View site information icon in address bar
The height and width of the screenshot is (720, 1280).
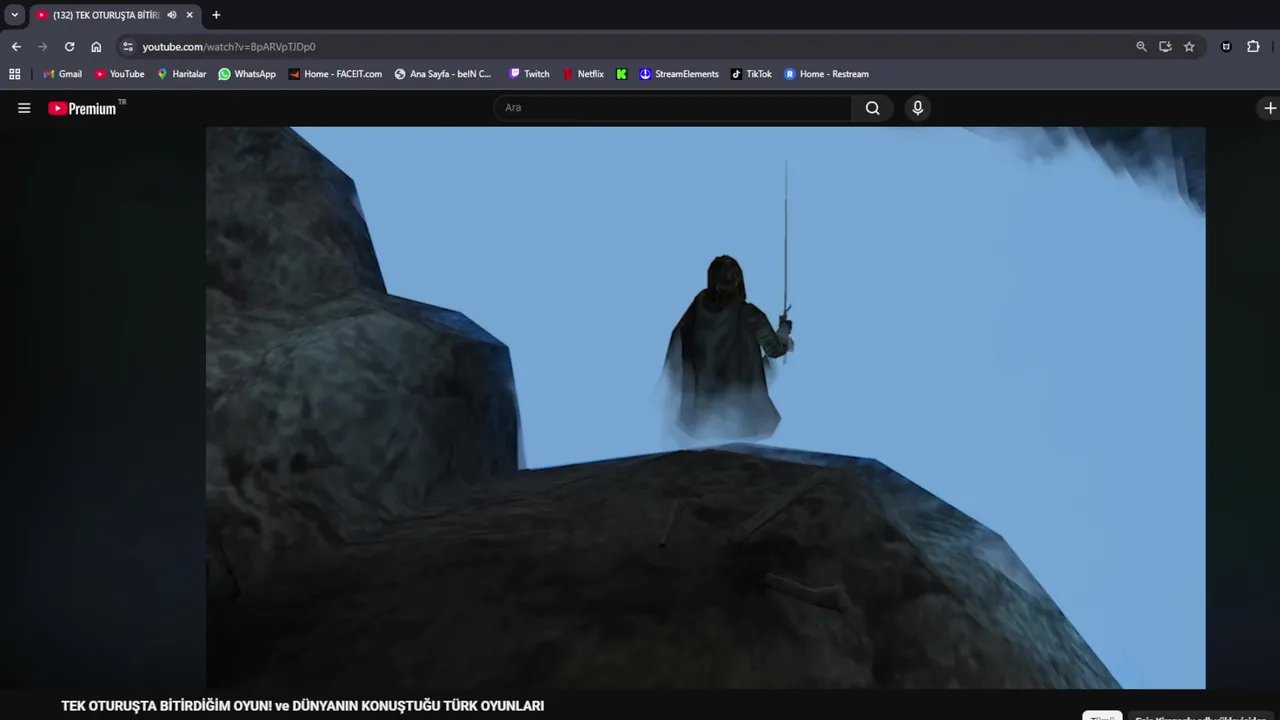click(x=127, y=46)
